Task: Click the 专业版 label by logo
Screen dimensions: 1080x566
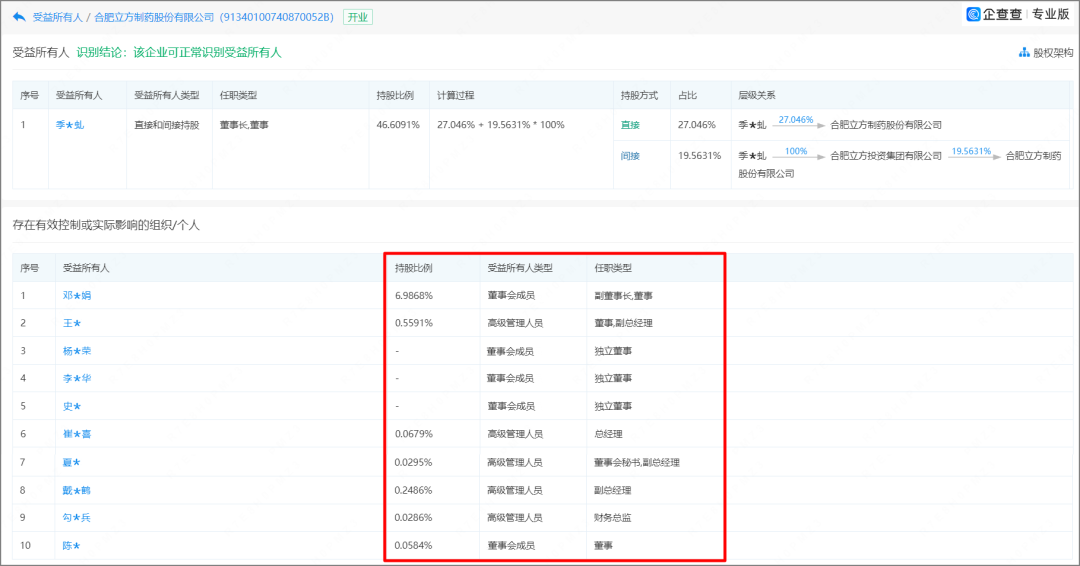Action: pos(1050,14)
